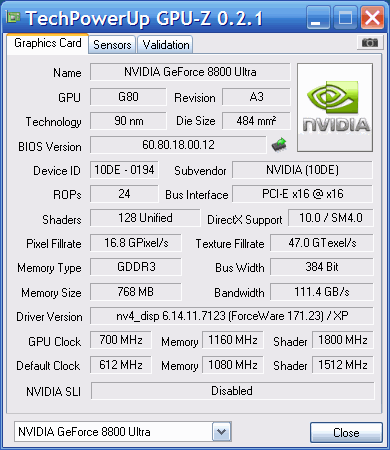Click the Memory Size field 768 MB
This screenshot has height=450, width=390.
click(136, 292)
